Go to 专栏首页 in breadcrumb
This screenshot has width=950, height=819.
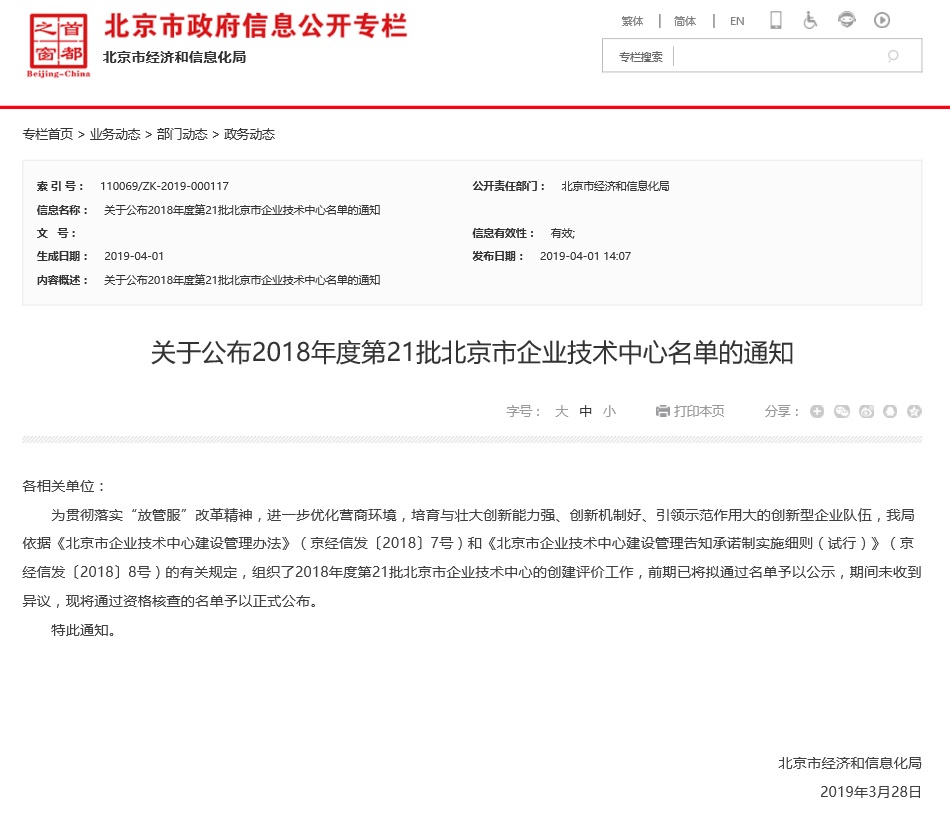pyautogui.click(x=47, y=134)
